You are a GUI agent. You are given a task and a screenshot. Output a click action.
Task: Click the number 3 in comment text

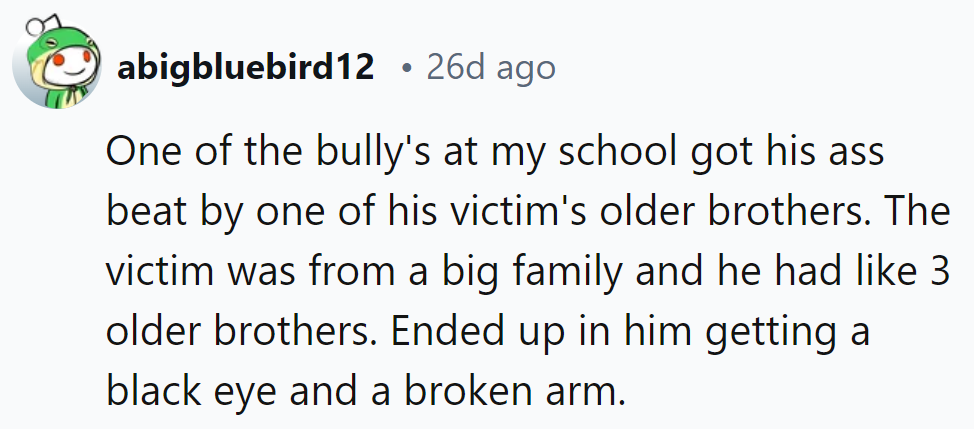click(x=939, y=272)
